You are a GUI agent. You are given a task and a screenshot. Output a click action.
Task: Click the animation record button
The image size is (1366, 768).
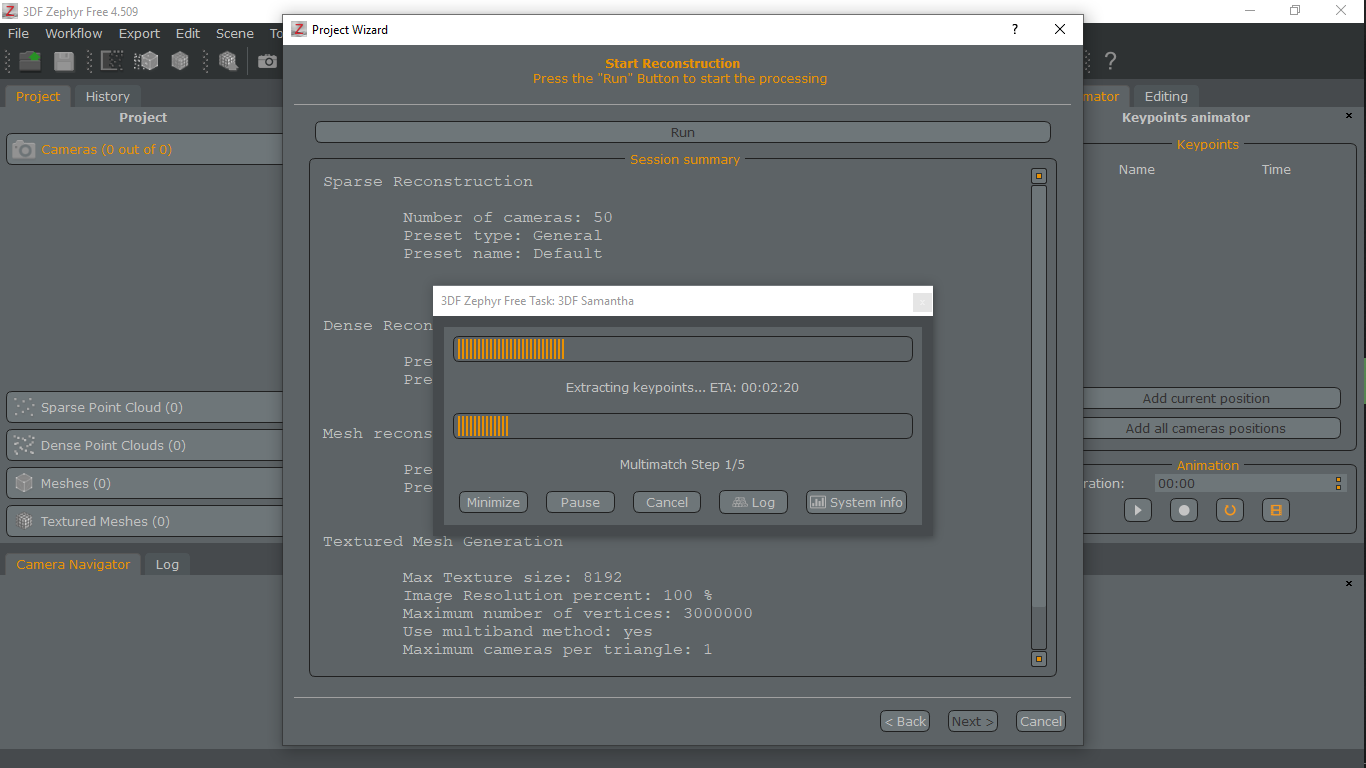tap(1184, 510)
